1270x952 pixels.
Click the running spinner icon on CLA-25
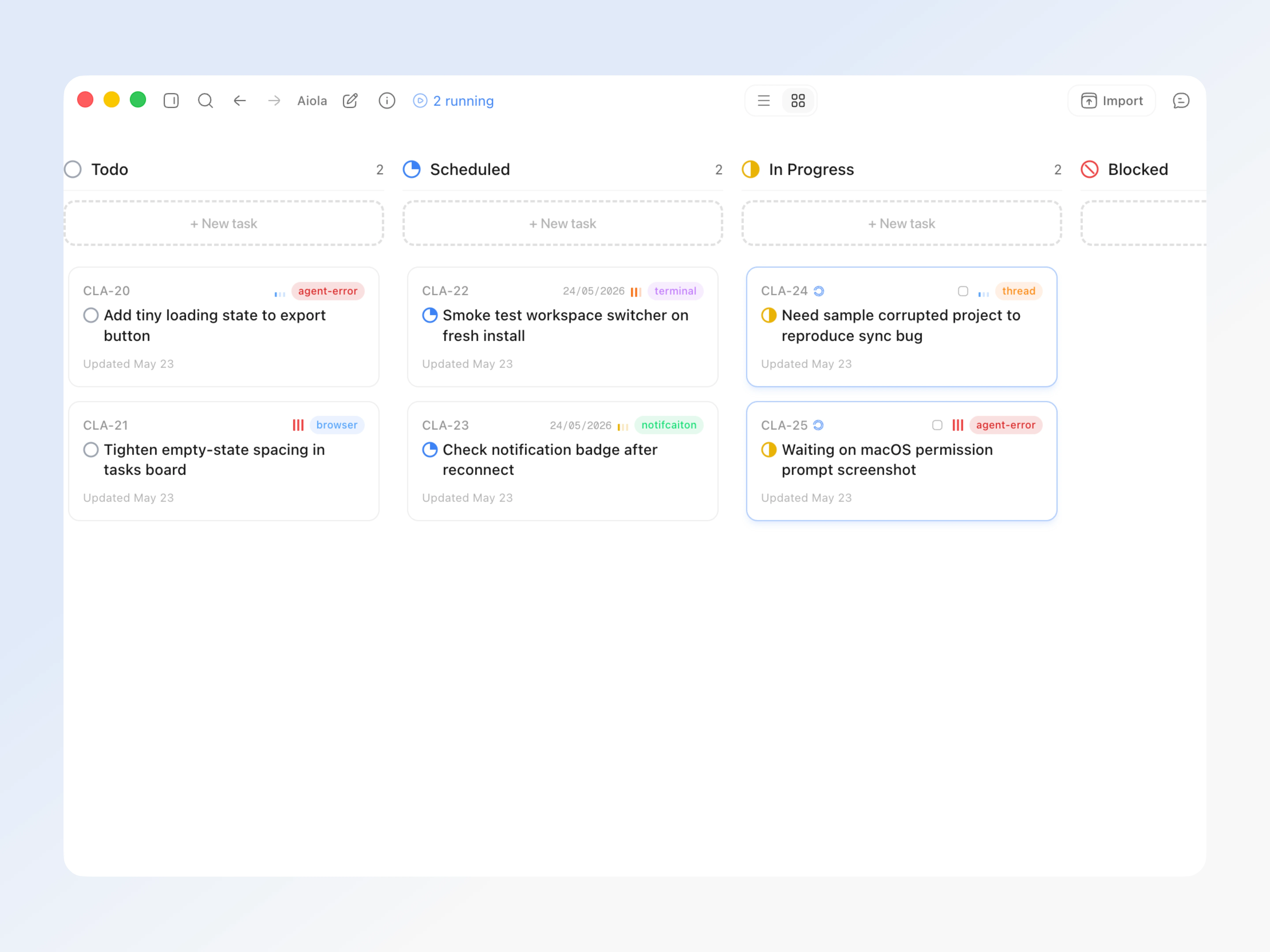point(819,425)
